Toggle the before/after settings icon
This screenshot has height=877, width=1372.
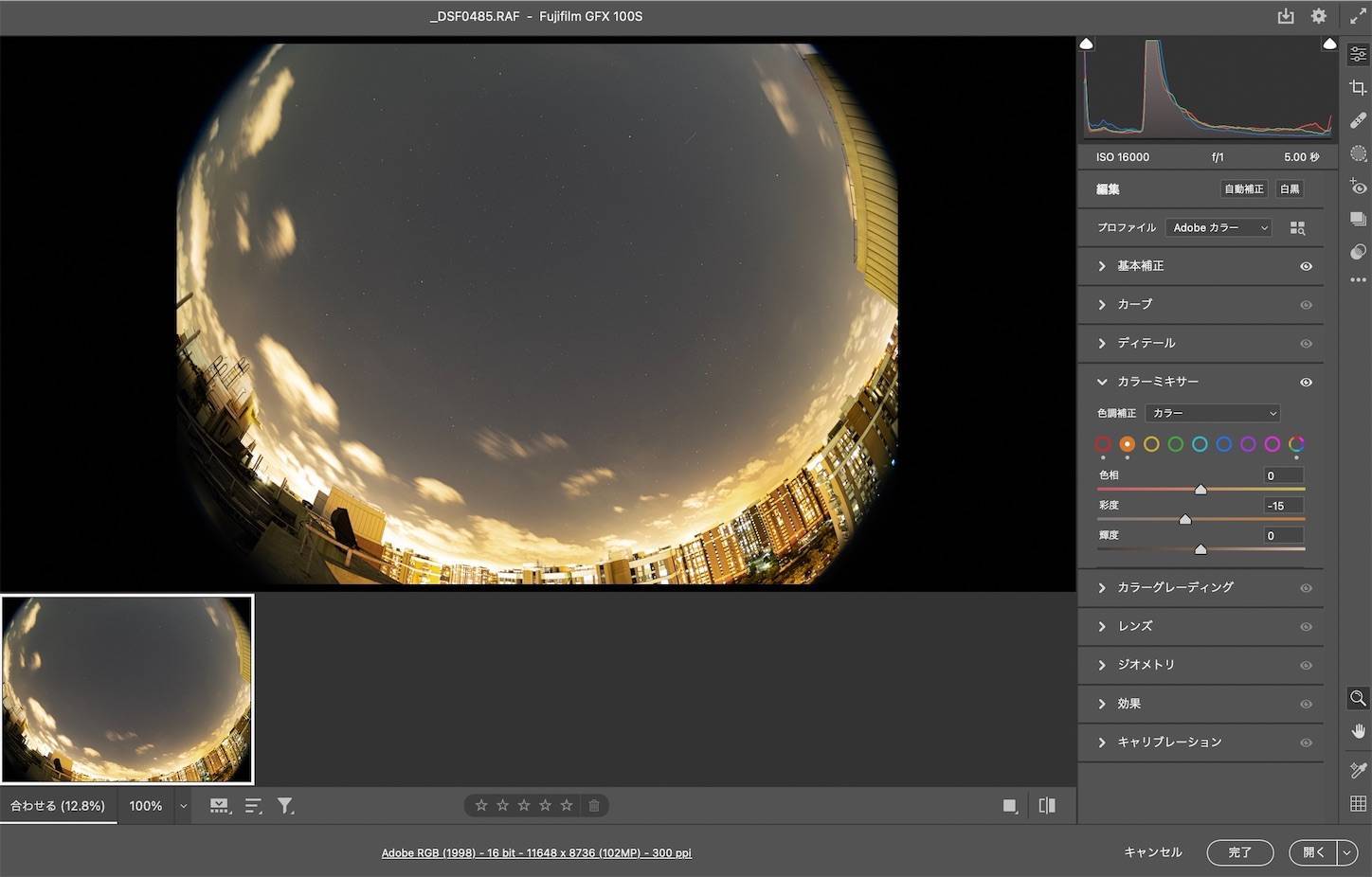(1010, 806)
